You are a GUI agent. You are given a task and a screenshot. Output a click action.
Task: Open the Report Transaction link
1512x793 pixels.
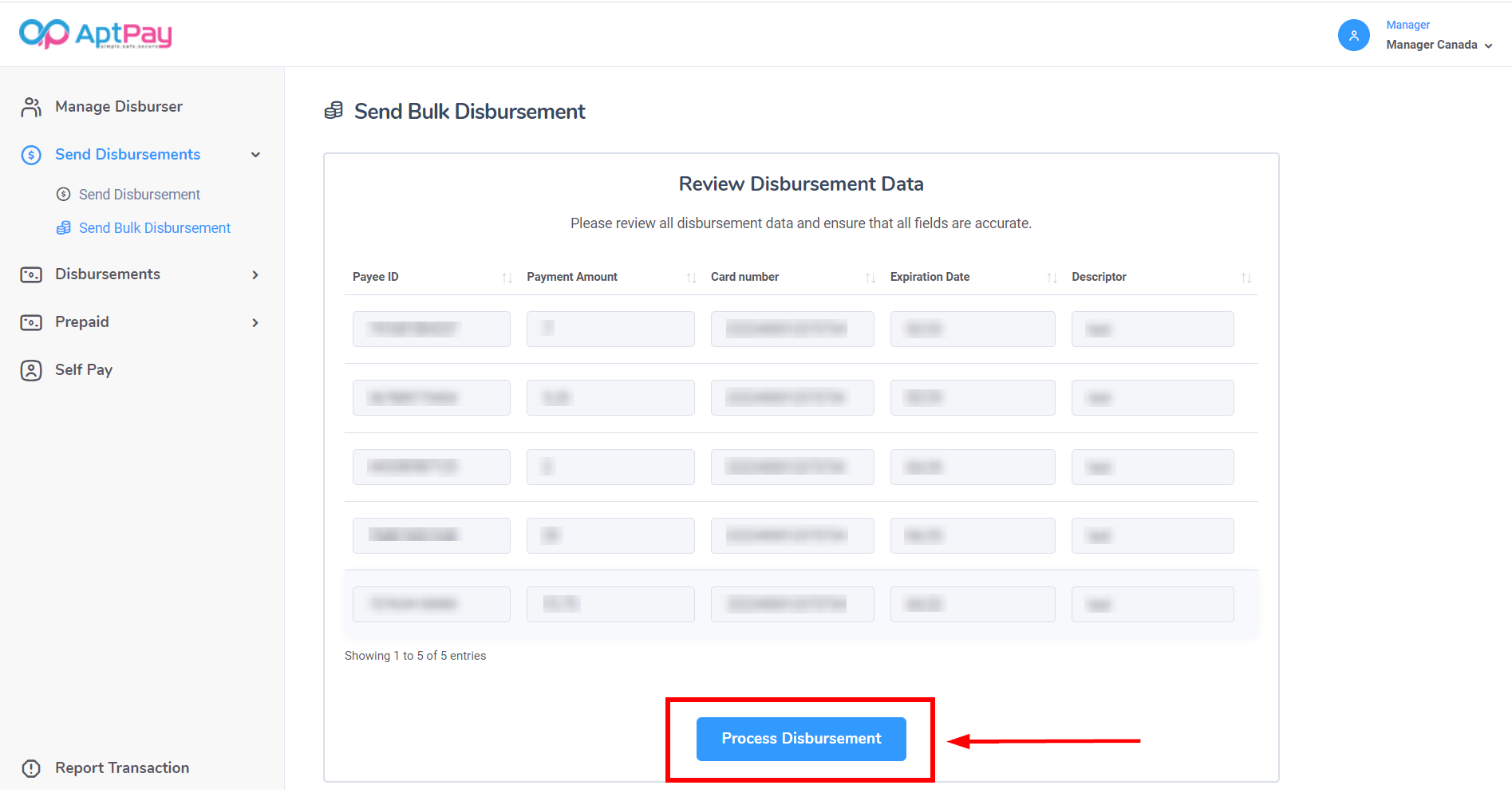coord(121,768)
